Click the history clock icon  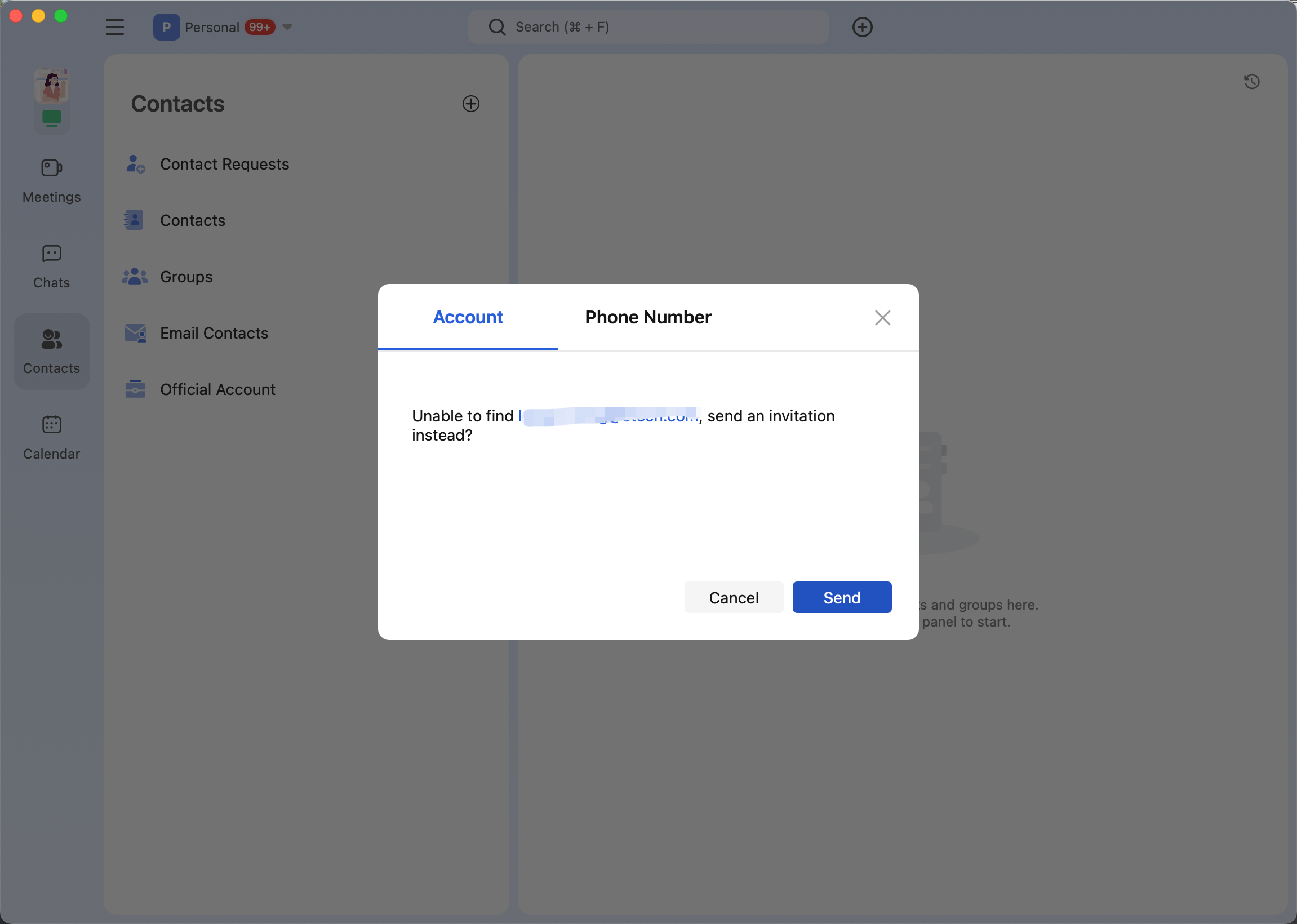[1251, 82]
